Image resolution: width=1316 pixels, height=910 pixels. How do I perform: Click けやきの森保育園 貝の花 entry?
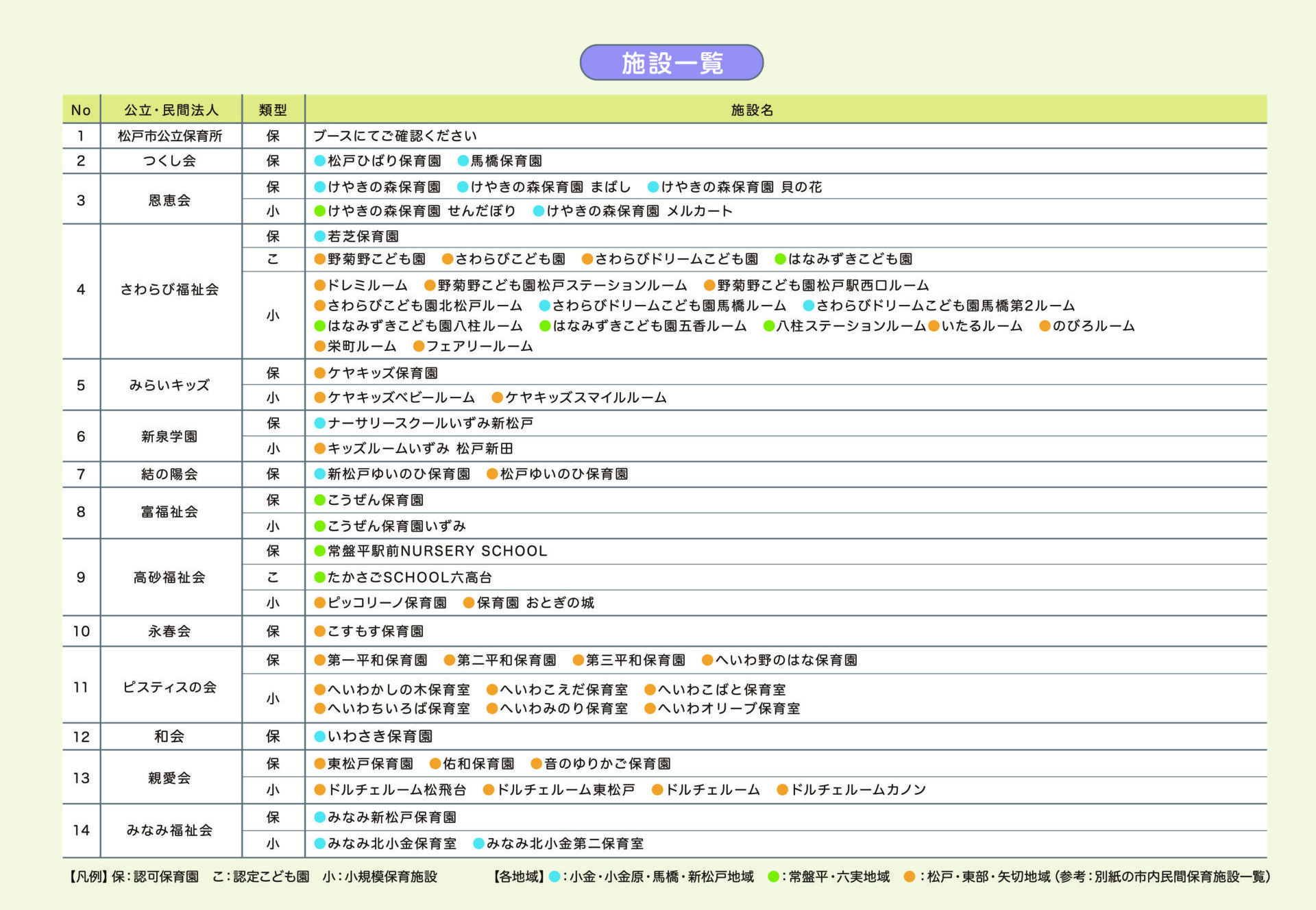coord(742,186)
